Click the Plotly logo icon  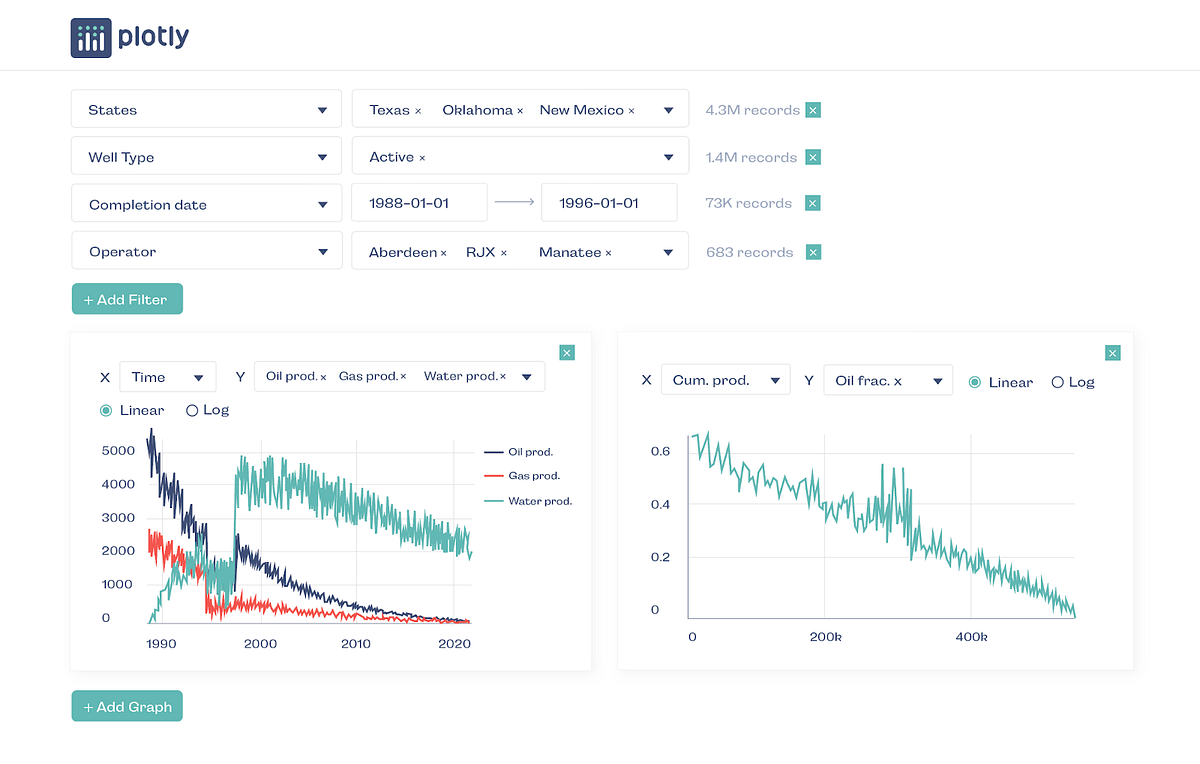[91, 38]
